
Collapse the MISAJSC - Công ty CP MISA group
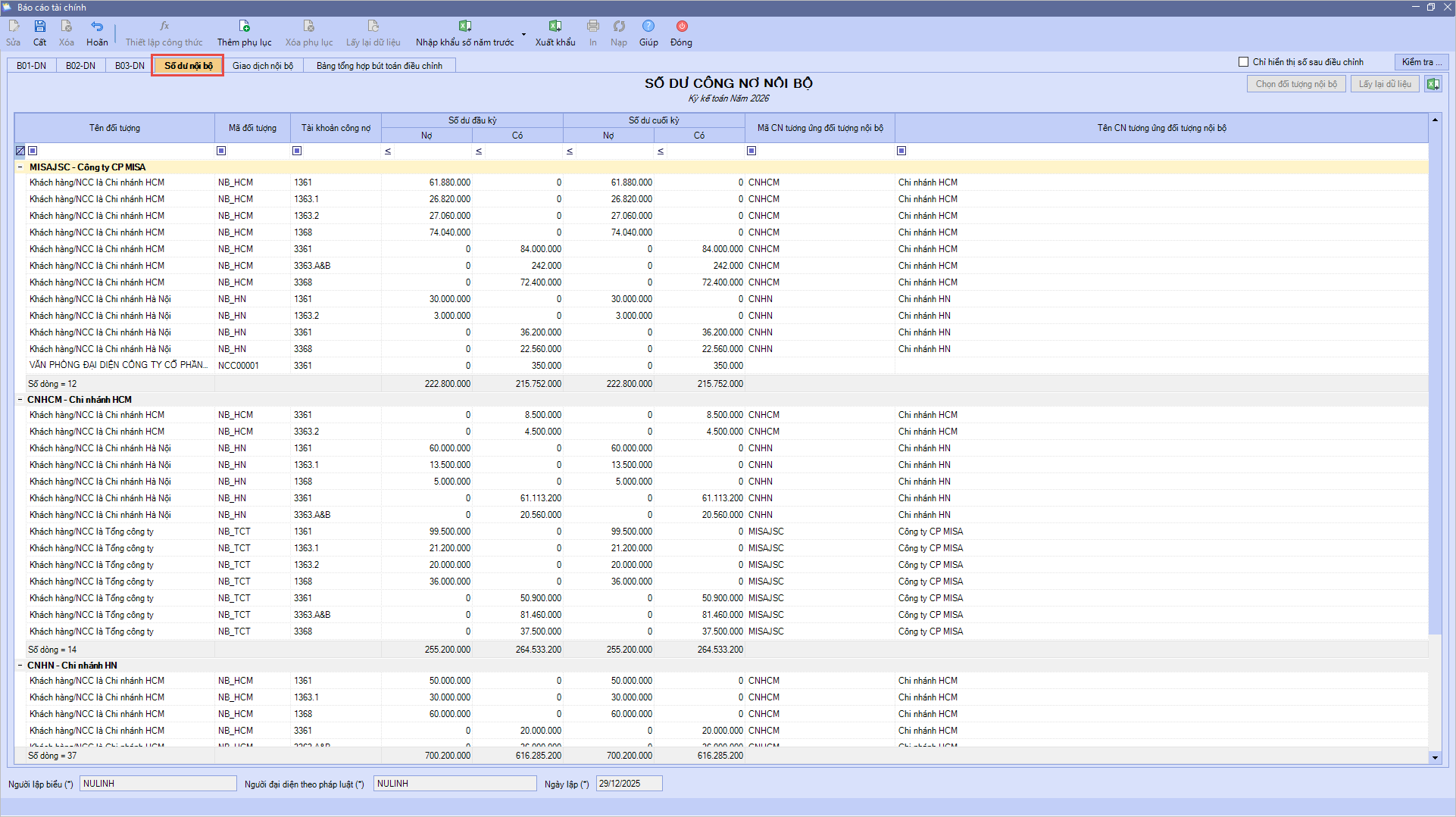tap(20, 167)
